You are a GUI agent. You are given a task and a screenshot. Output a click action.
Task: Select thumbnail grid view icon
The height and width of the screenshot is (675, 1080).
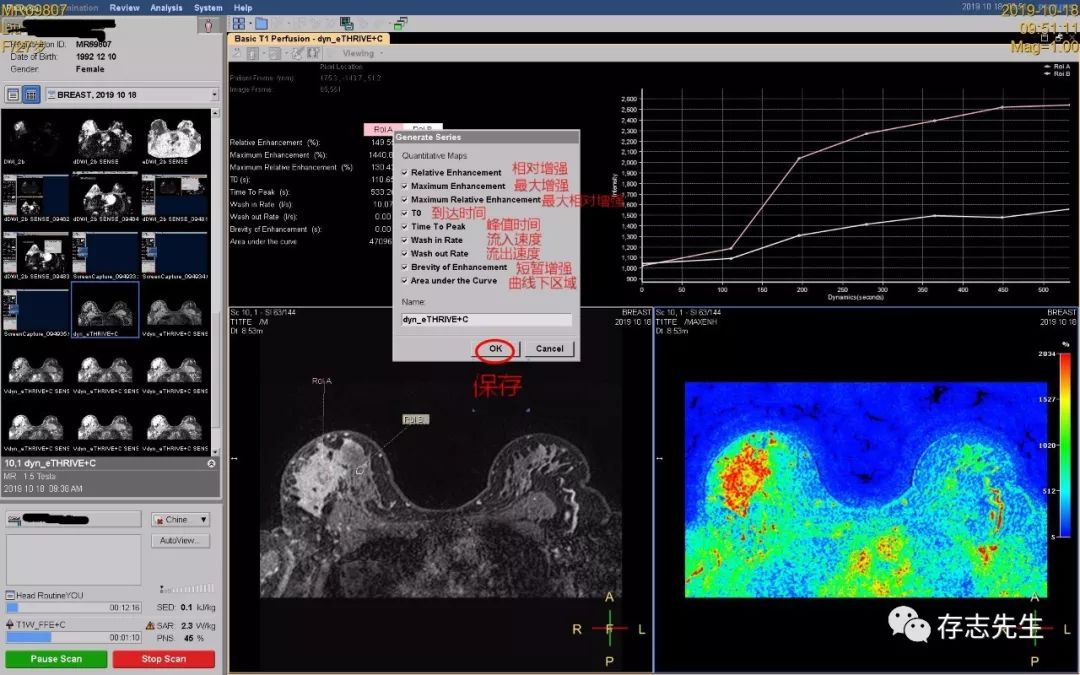31,94
